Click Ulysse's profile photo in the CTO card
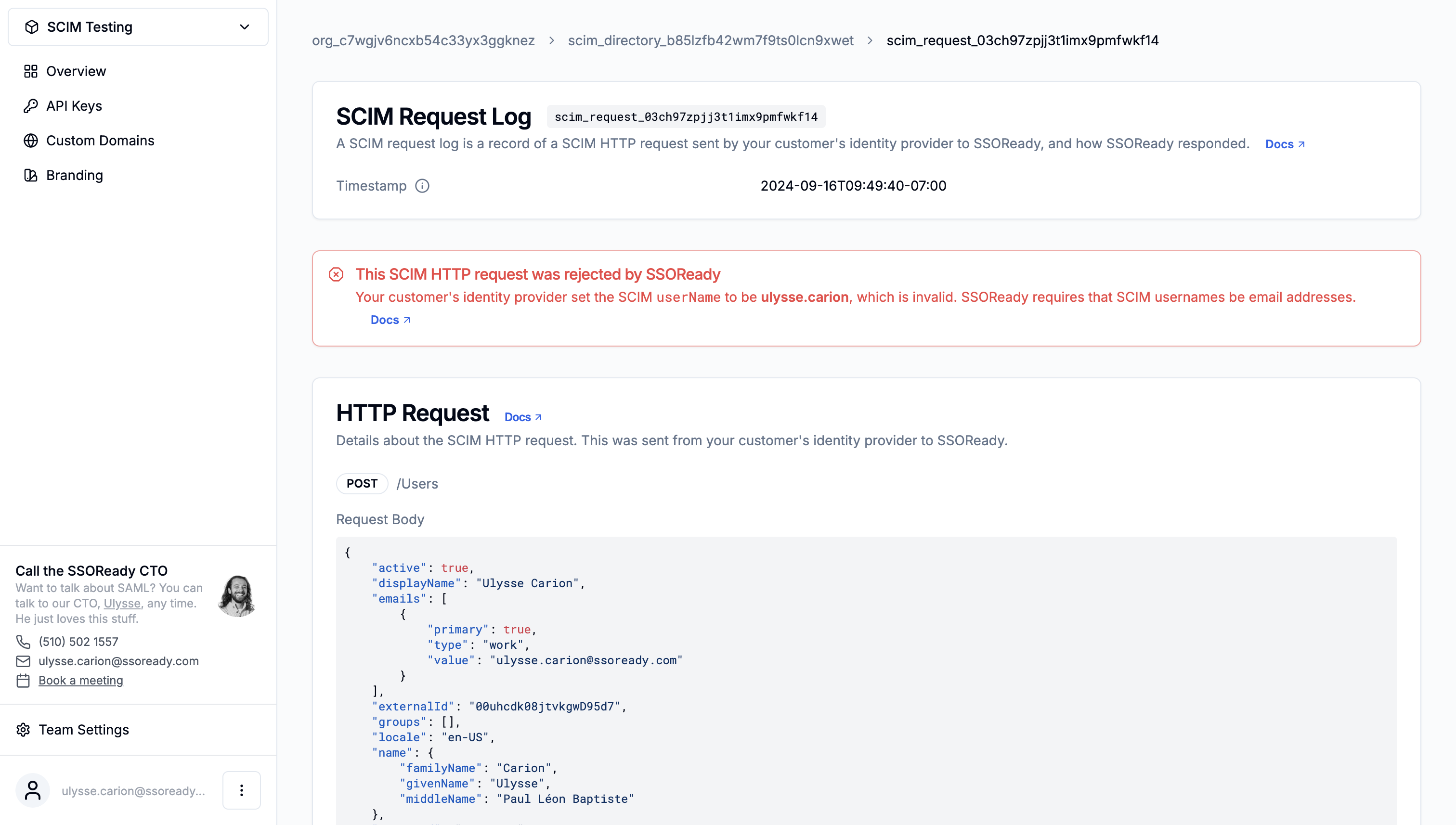The height and width of the screenshot is (825, 1456). pyautogui.click(x=237, y=595)
